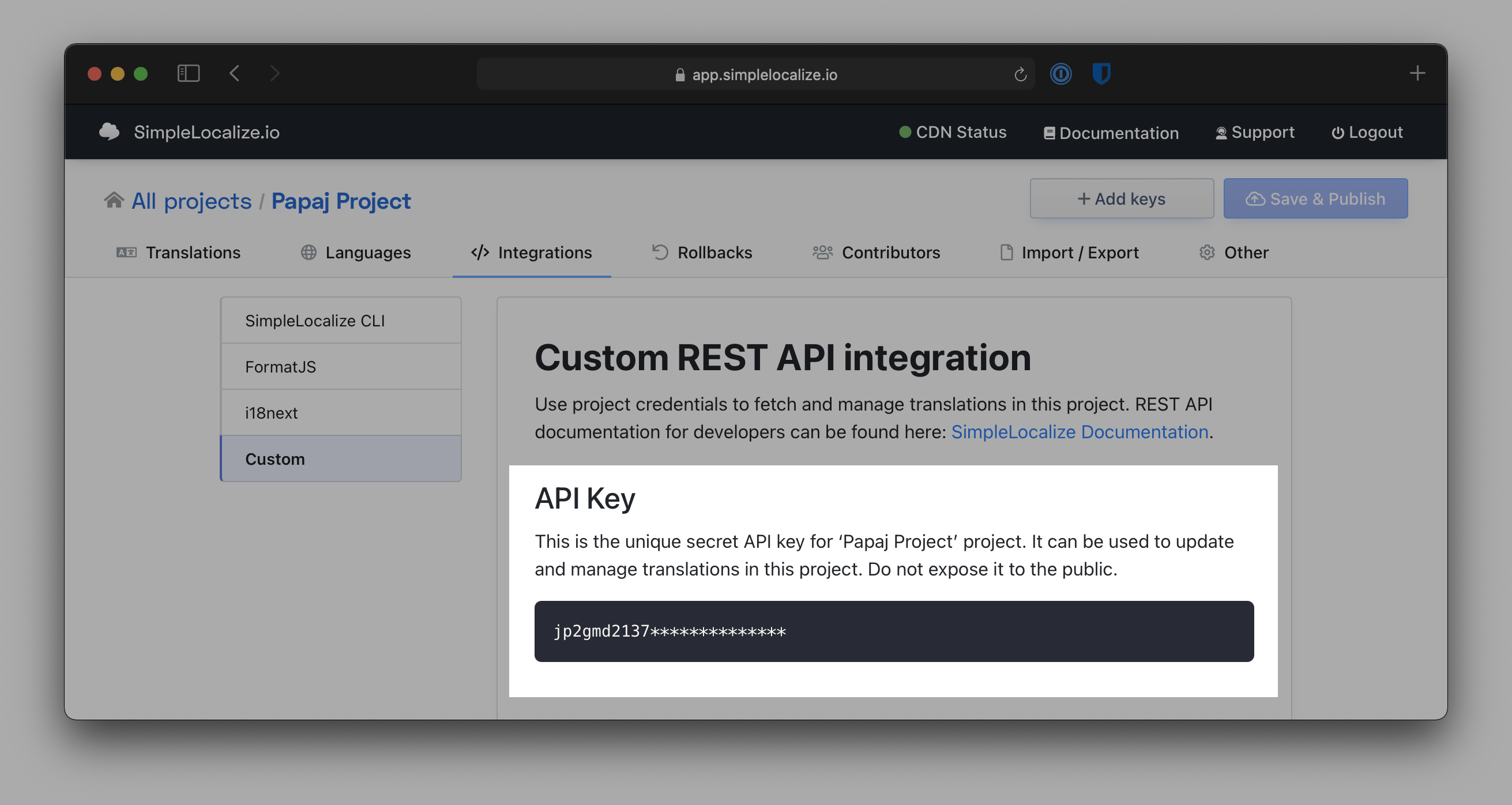Open the SimpleLocalize CLI option

pos(339,319)
